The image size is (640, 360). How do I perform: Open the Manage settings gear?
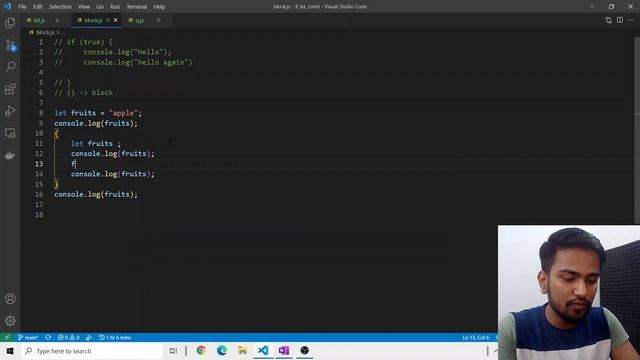[10, 321]
